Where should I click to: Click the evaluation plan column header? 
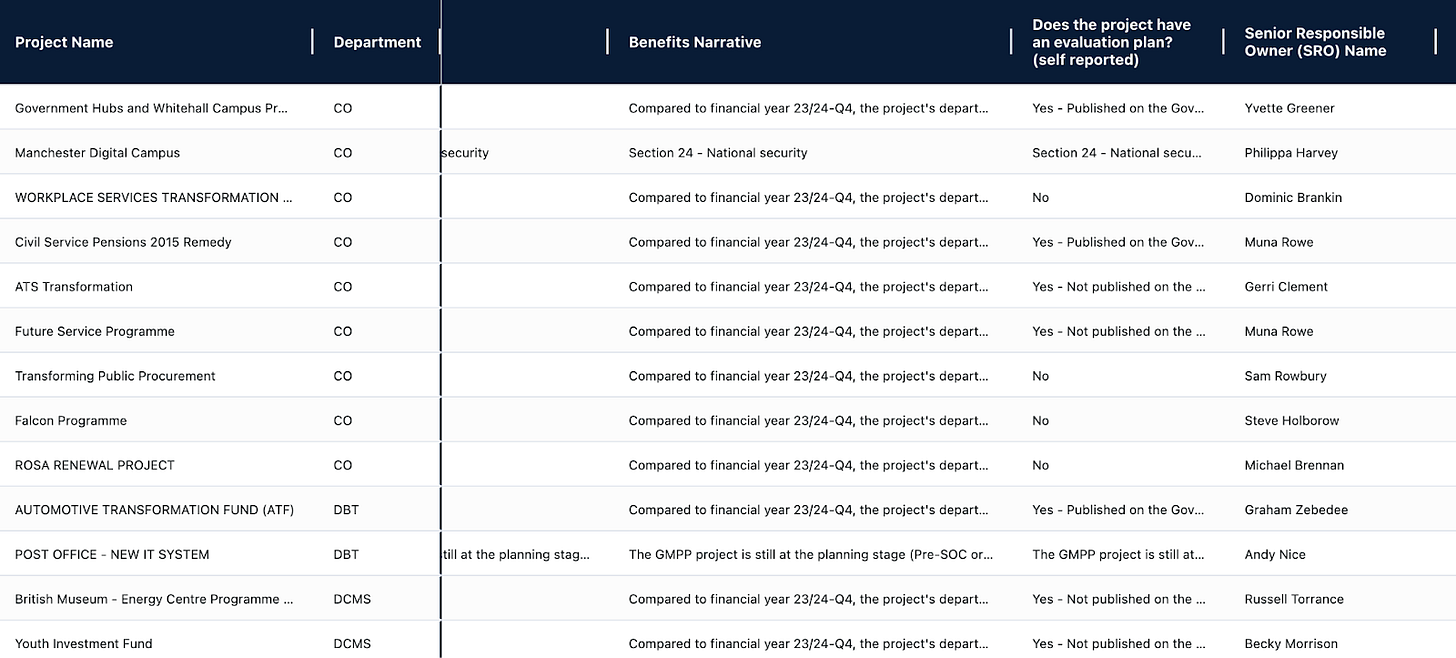point(1112,42)
